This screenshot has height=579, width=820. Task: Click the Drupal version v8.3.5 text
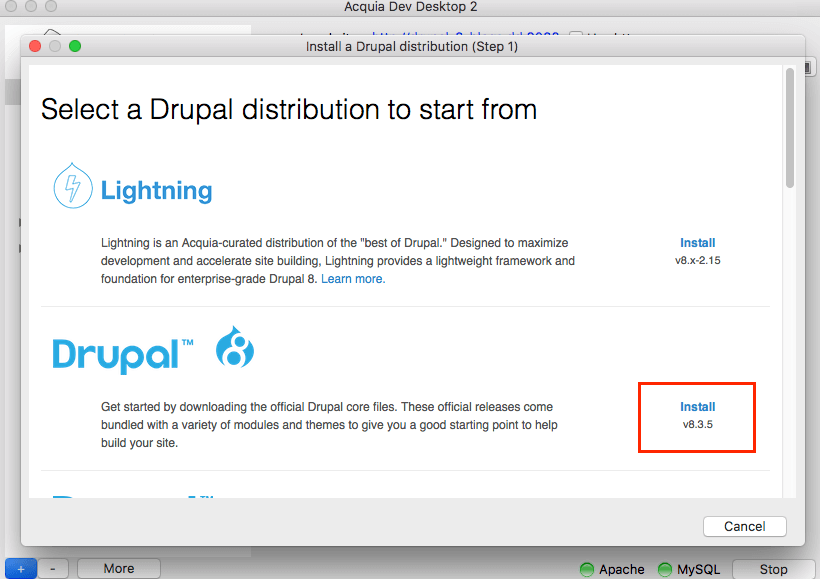click(x=698, y=424)
